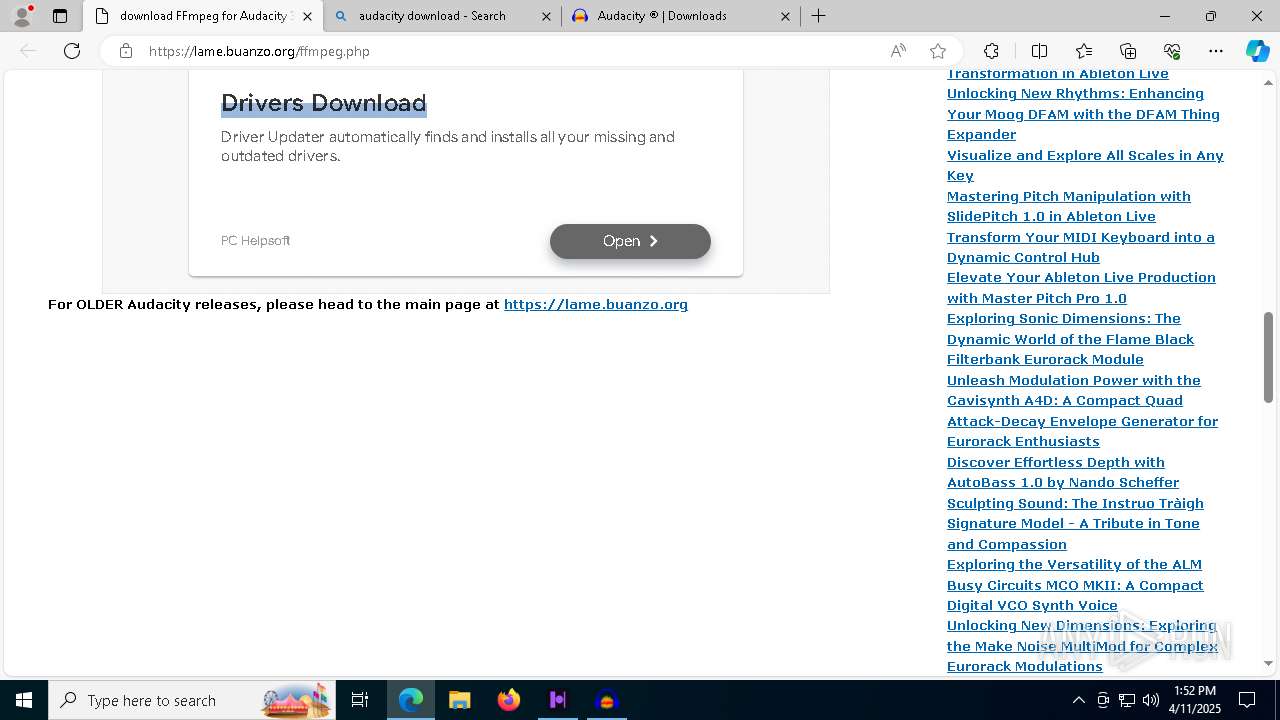Screen dimensions: 1280x720
Task: Open the Audacity taskbar icon
Action: click(x=607, y=700)
